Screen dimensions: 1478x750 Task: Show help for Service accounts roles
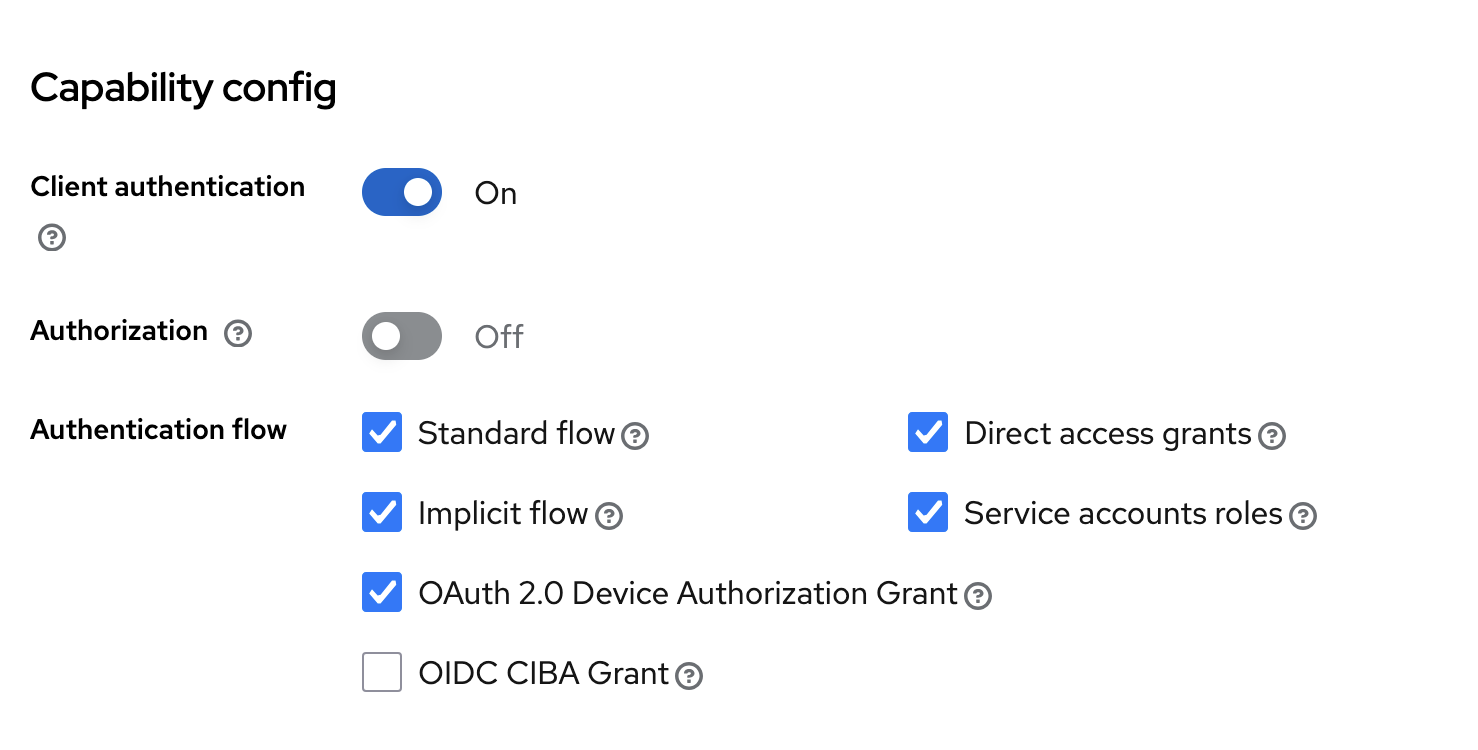(1302, 516)
